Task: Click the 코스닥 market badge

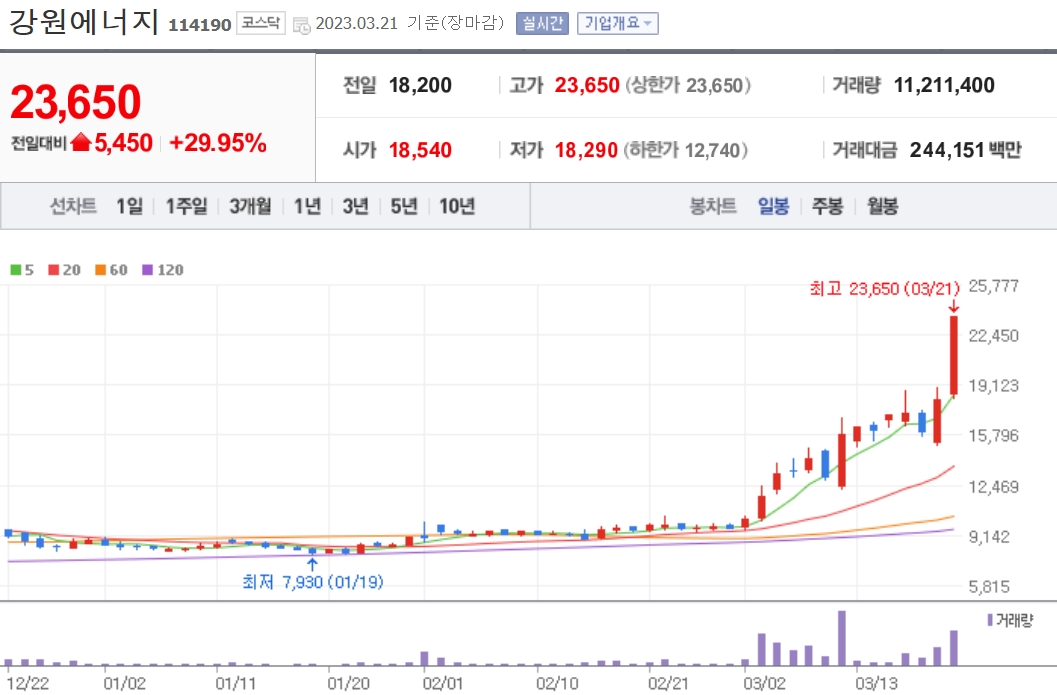Action: (x=261, y=23)
